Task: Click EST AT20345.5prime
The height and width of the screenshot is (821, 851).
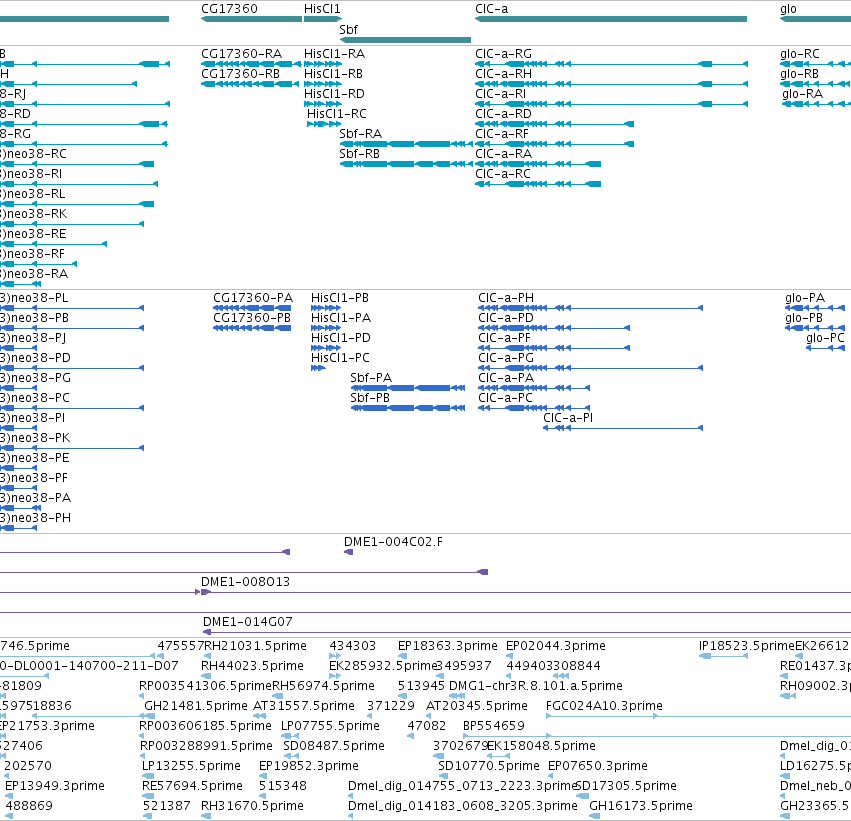Action: tap(477, 706)
